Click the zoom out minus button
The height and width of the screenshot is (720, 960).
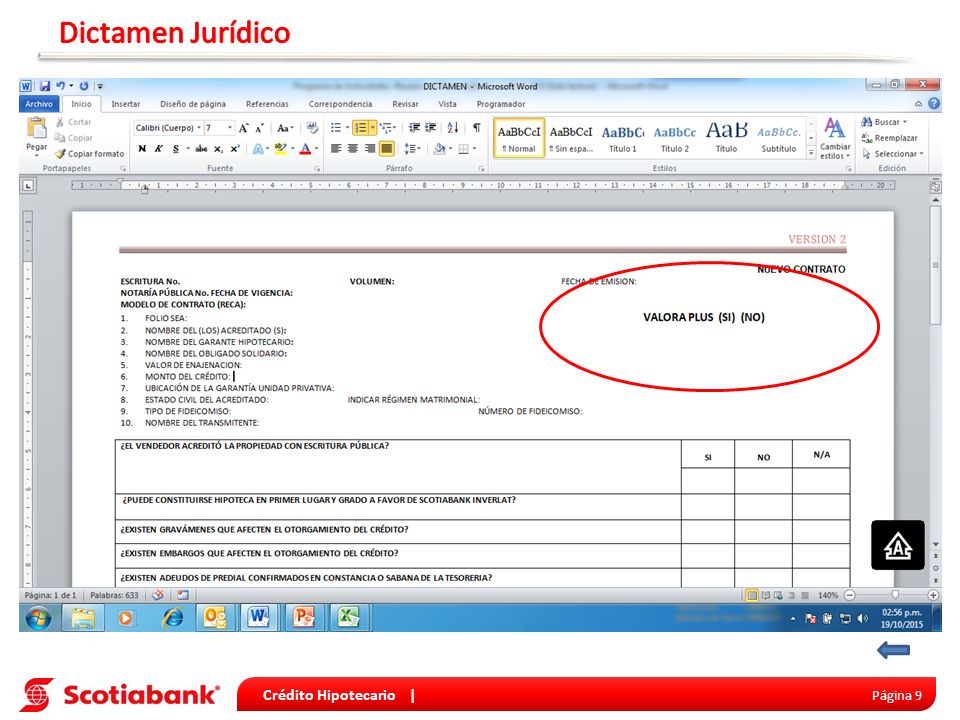click(x=850, y=595)
